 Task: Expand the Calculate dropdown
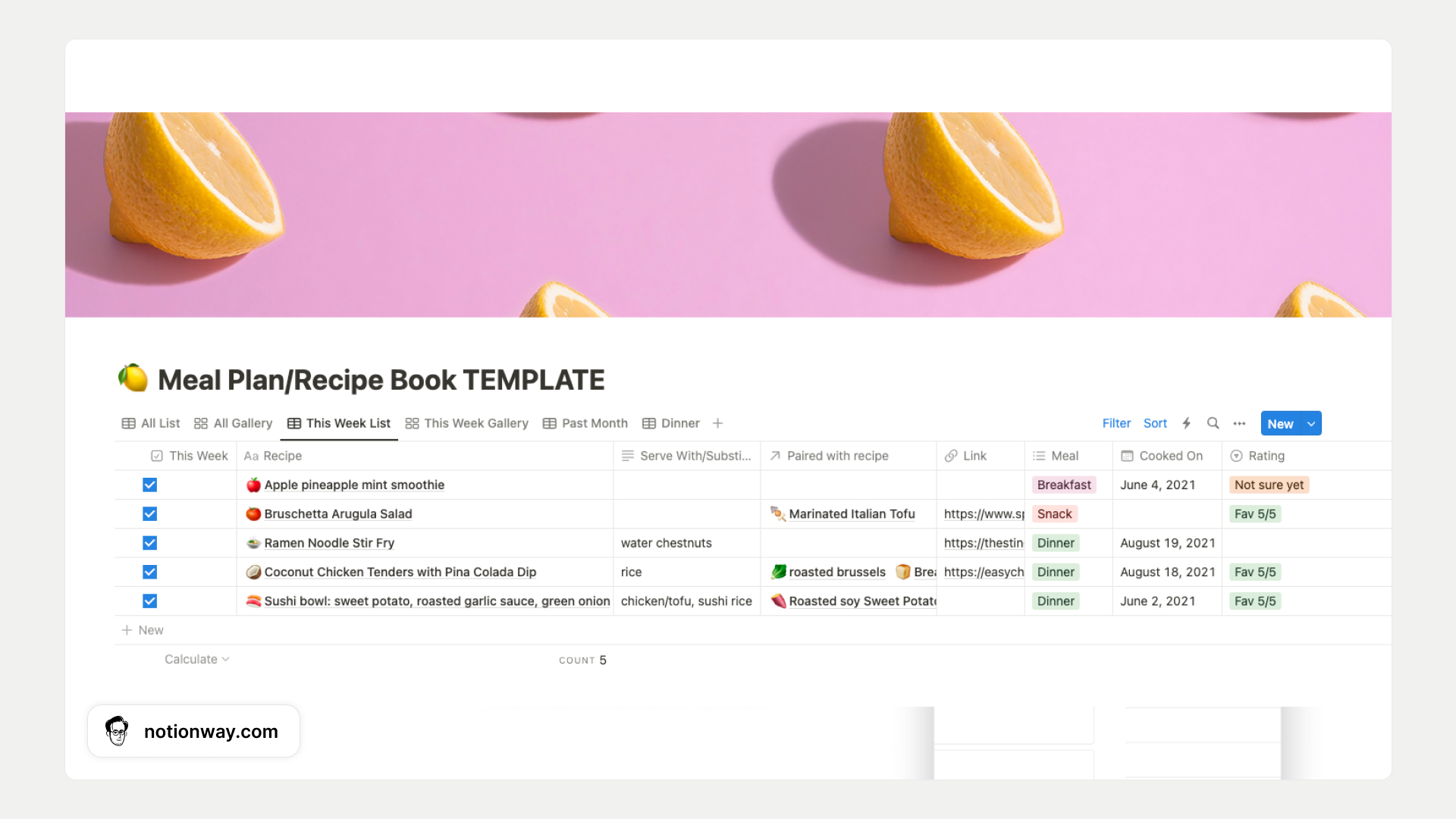pos(196,659)
